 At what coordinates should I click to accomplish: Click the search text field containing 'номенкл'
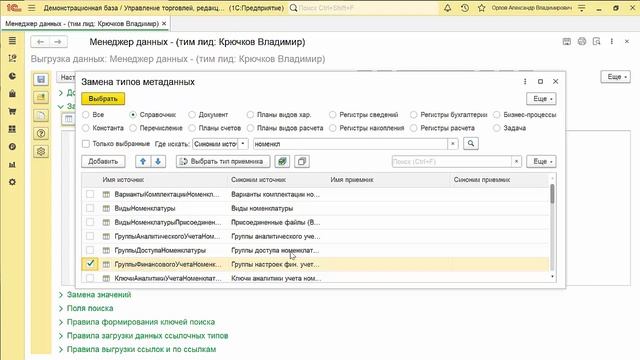coord(350,144)
